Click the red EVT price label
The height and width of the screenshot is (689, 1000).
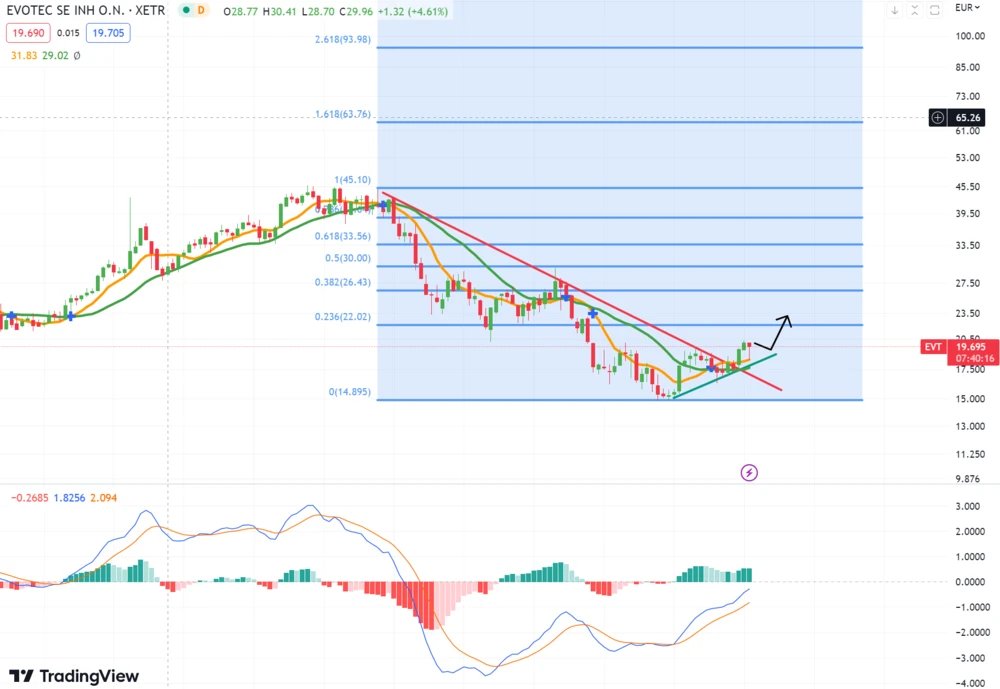[x=932, y=346]
